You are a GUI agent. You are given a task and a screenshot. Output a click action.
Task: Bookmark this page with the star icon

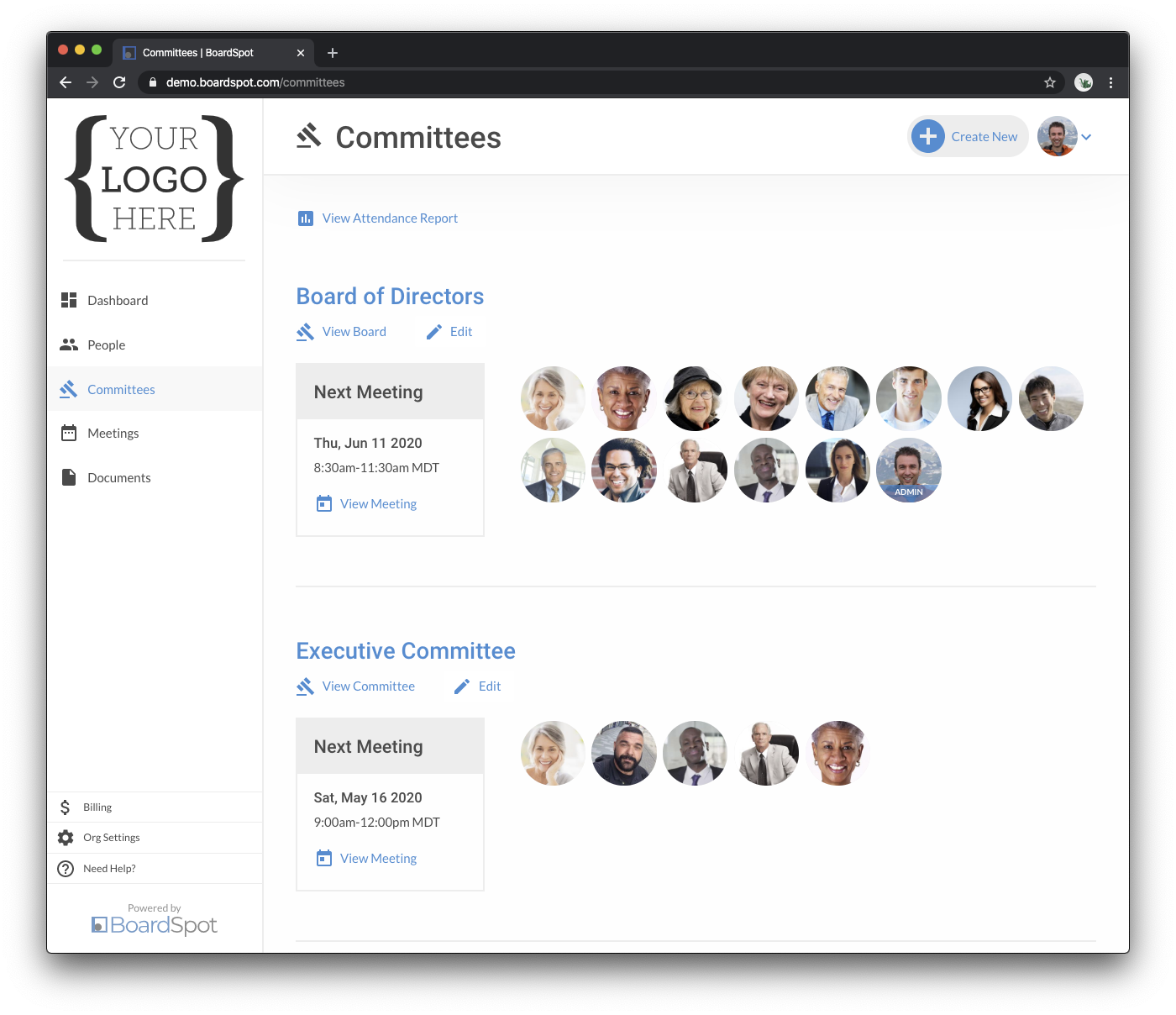coord(1050,82)
